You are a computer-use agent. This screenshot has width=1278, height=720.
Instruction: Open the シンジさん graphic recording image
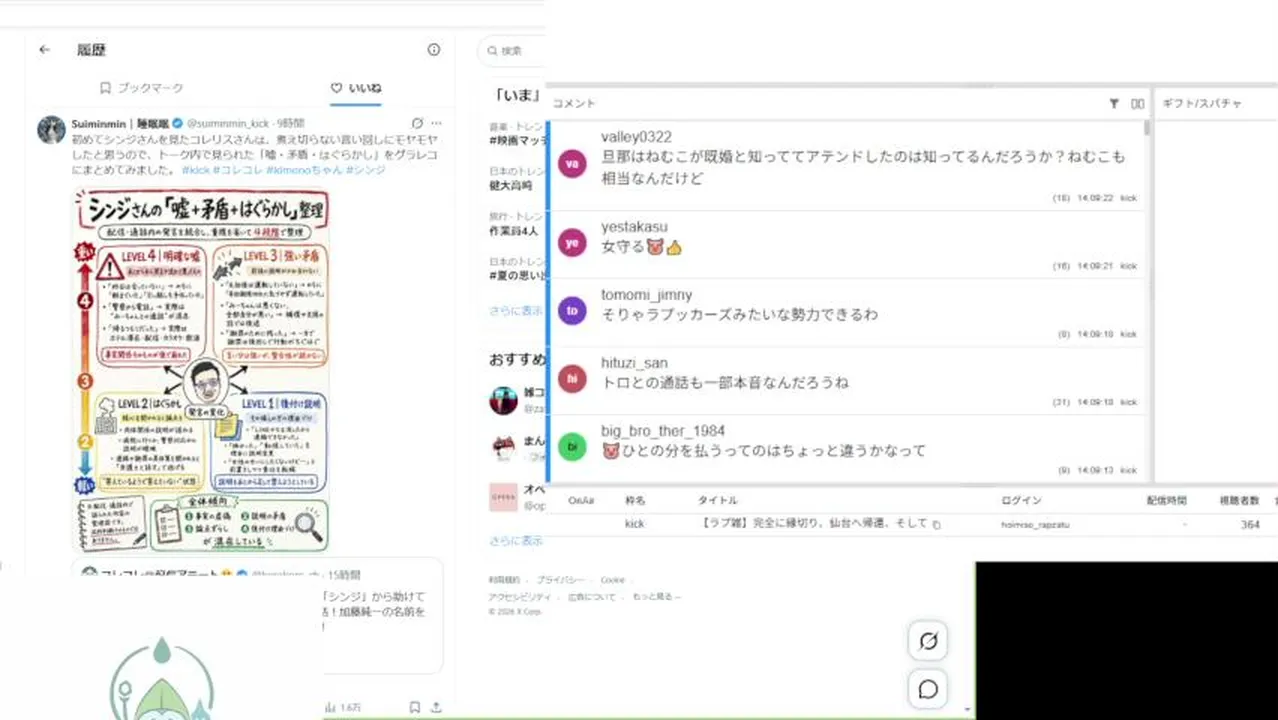click(x=201, y=369)
